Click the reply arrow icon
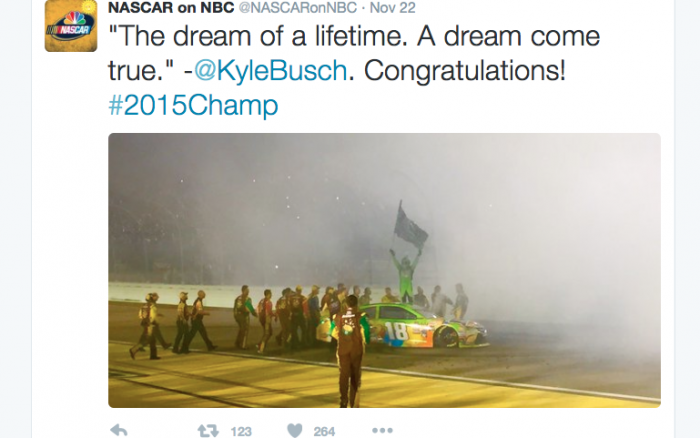Screen dimensions: 700x438 click(118, 431)
